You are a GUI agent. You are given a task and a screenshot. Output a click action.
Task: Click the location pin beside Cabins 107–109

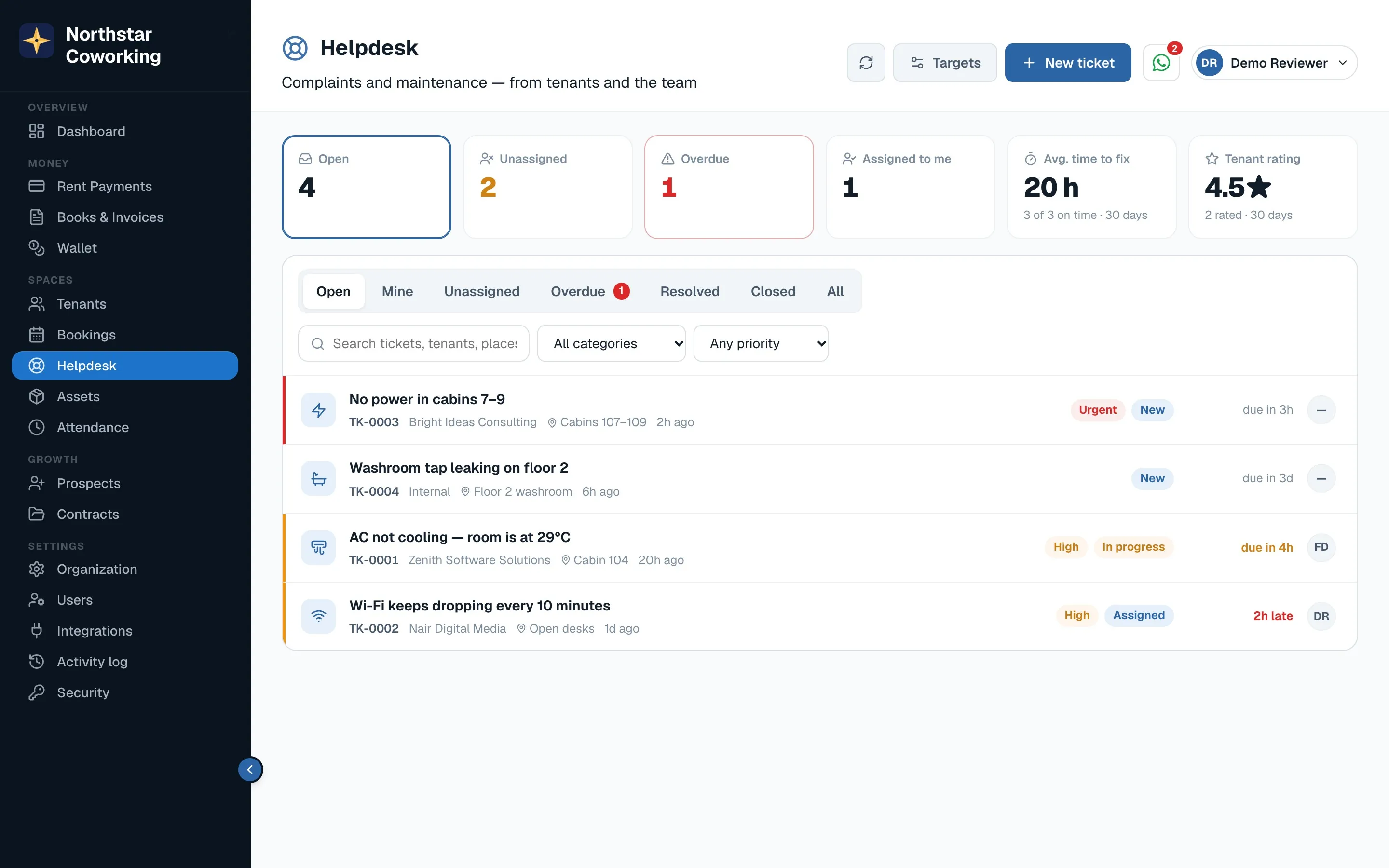point(552,422)
